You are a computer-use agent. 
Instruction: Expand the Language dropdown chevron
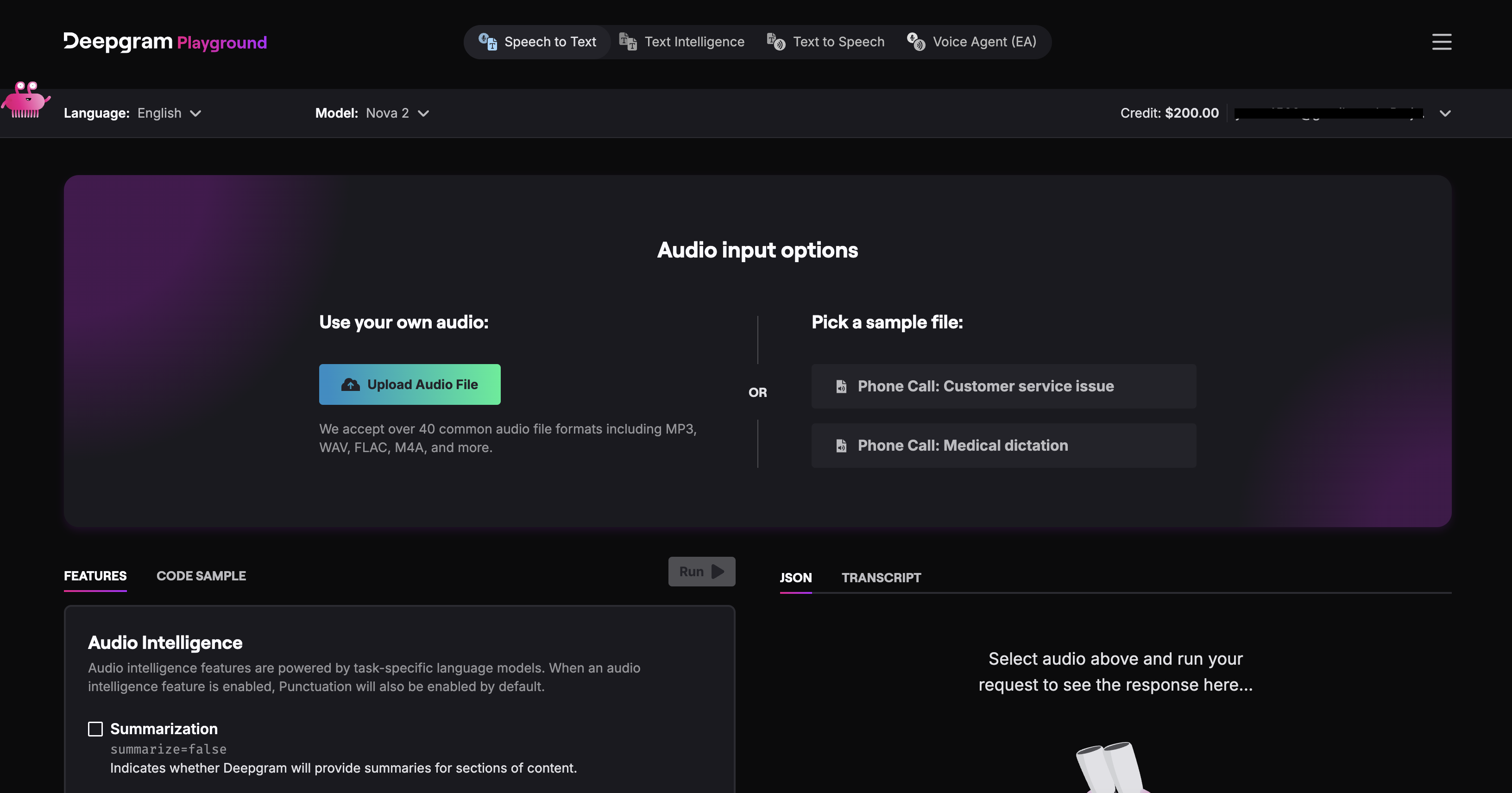[195, 113]
